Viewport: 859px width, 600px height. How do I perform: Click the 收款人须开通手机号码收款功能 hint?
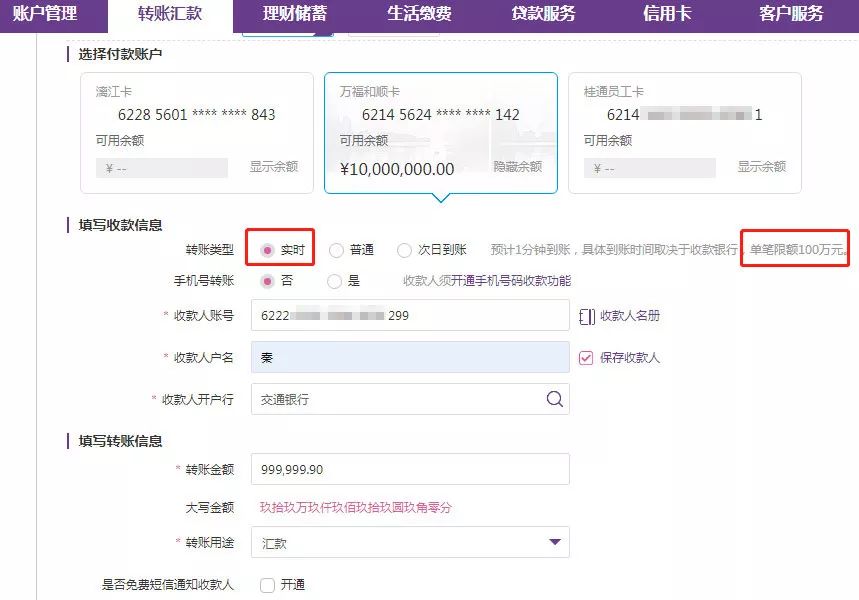[487, 281]
